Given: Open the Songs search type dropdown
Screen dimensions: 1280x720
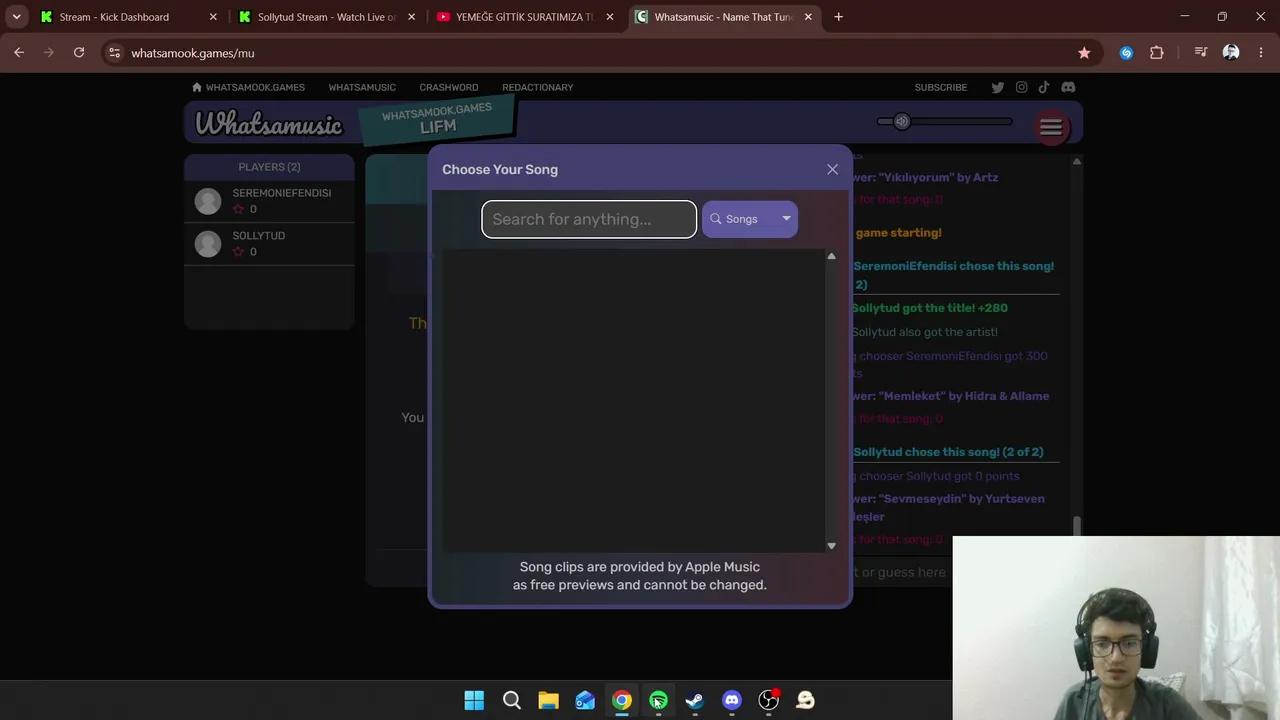Looking at the screenshot, I should [750, 219].
